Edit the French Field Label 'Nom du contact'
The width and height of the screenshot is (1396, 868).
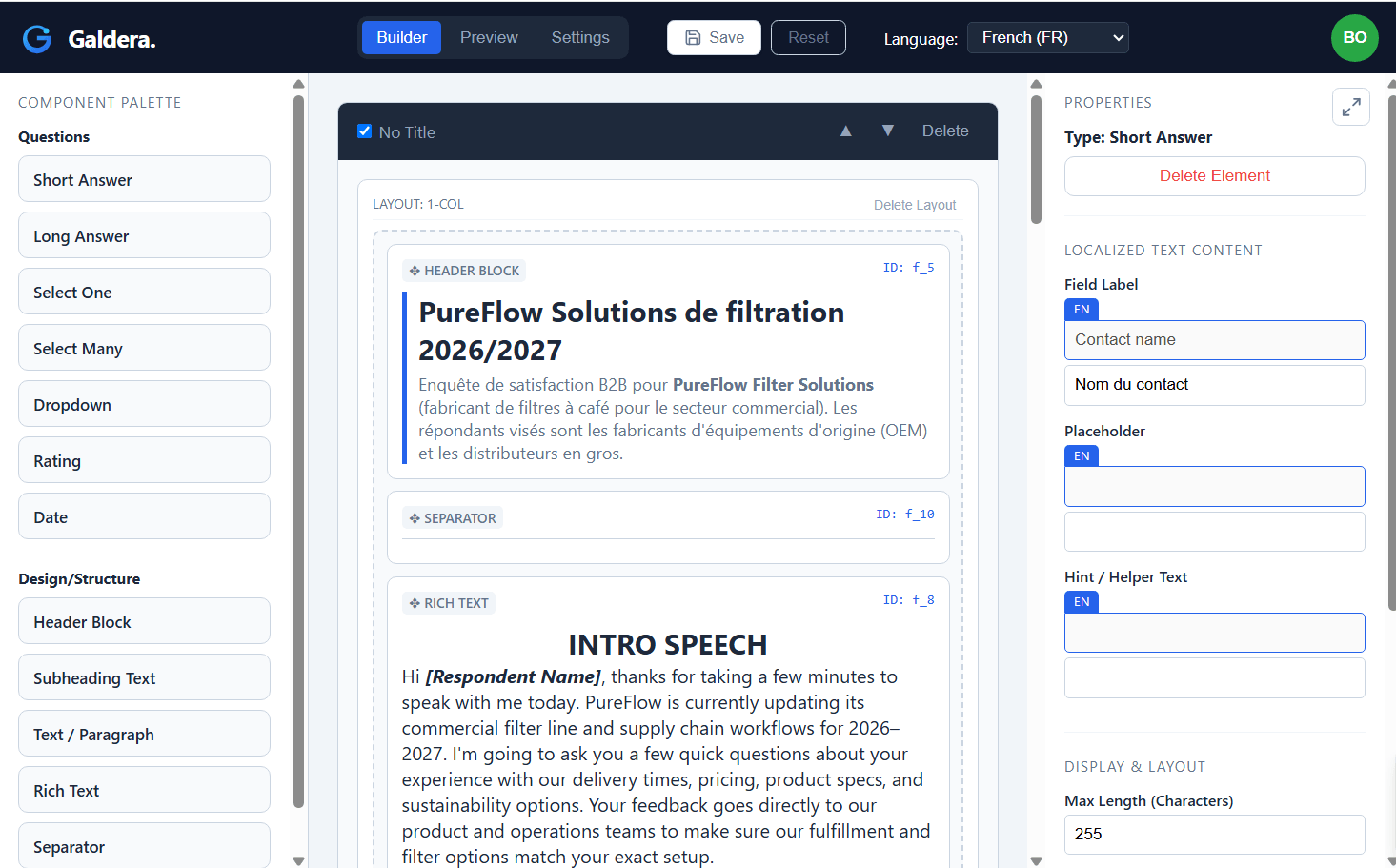(x=1214, y=385)
